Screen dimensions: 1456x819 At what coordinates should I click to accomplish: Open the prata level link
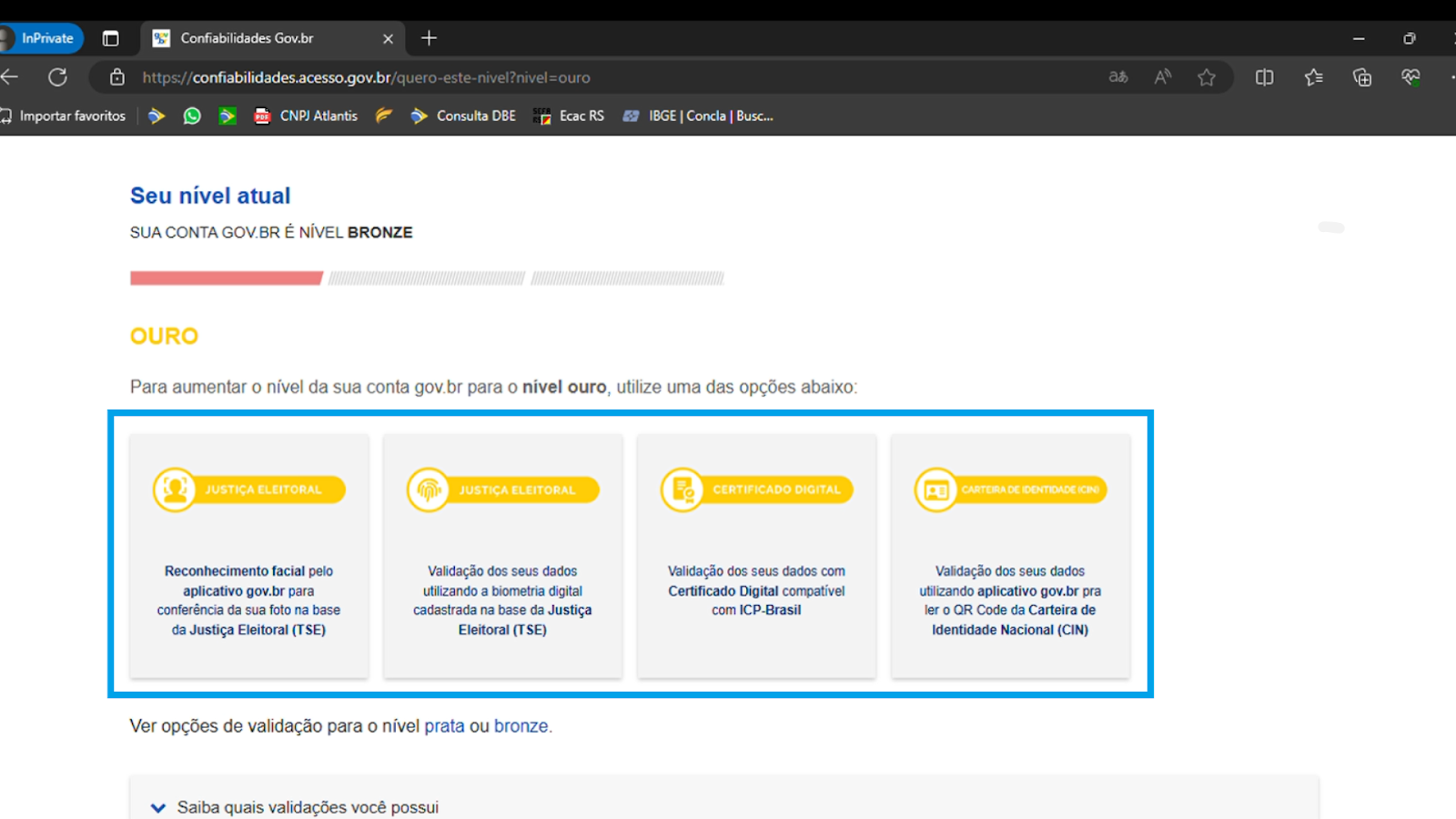tap(444, 726)
